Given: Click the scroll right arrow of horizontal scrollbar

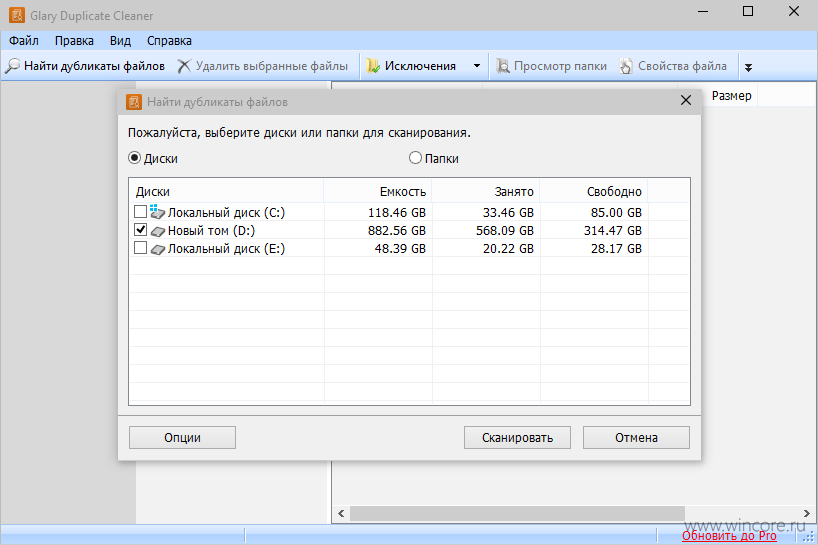Looking at the screenshot, I should coord(807,513).
